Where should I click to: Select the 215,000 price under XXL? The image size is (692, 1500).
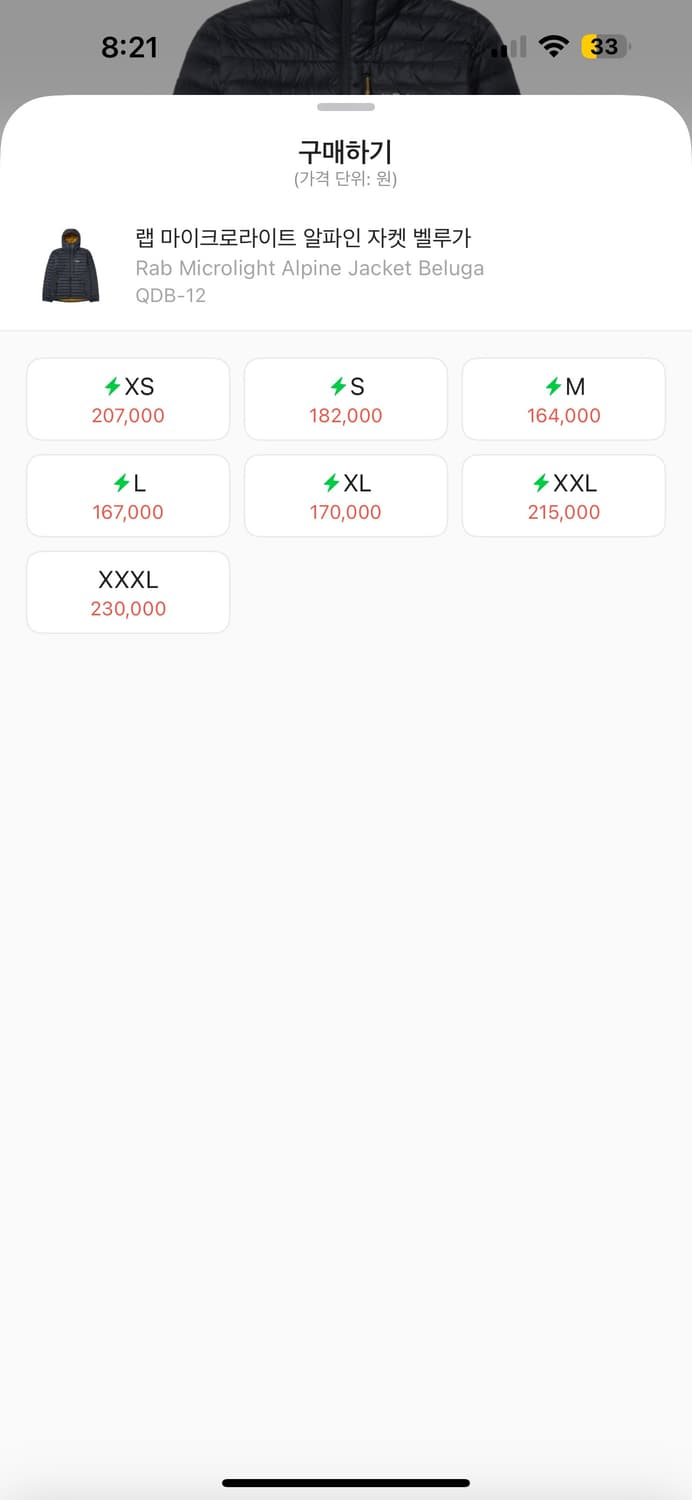(x=564, y=512)
